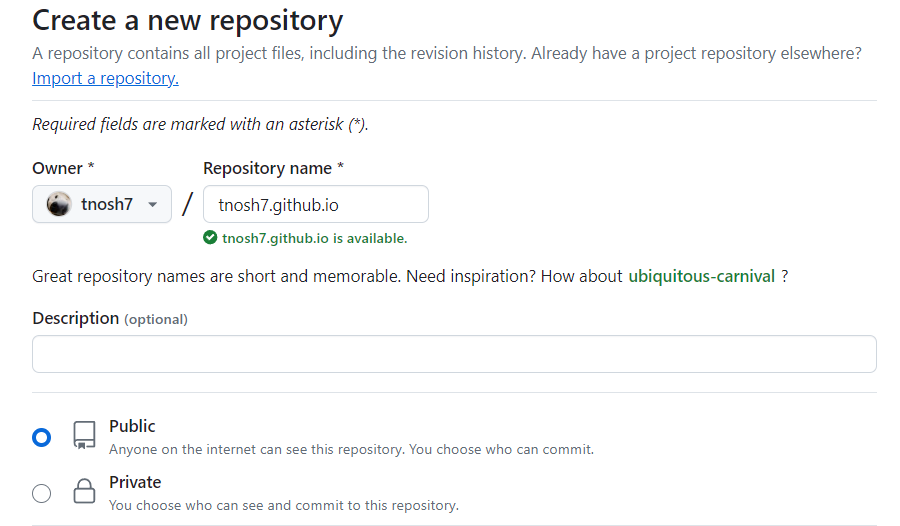
Task: Click the "tnosh7.github.io is available" message
Action: click(314, 238)
